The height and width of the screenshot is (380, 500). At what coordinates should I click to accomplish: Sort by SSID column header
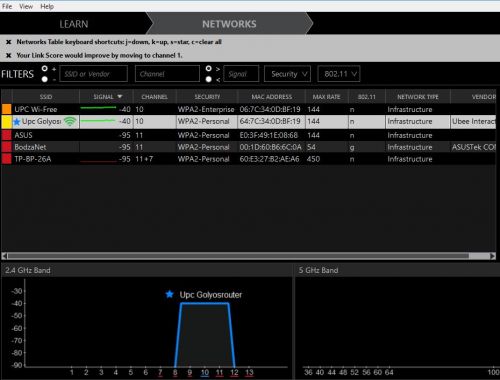[46, 97]
